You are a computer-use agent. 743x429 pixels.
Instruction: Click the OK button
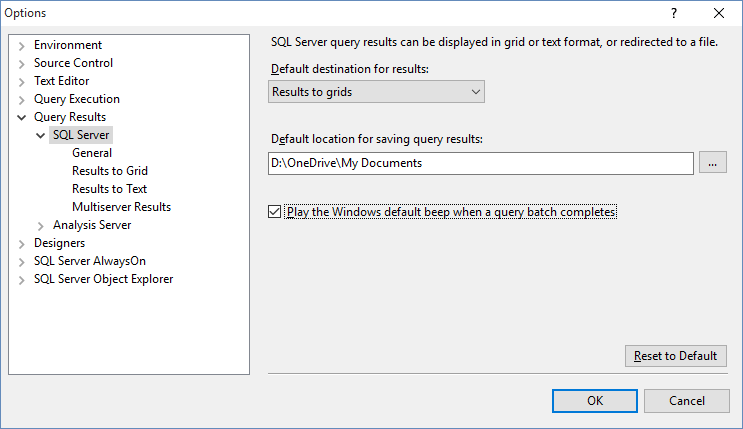click(x=595, y=401)
